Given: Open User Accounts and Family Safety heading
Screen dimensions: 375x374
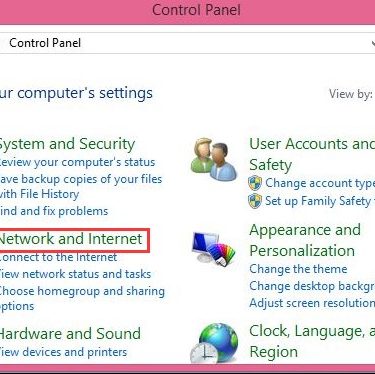Looking at the screenshot, I should click(x=312, y=154).
